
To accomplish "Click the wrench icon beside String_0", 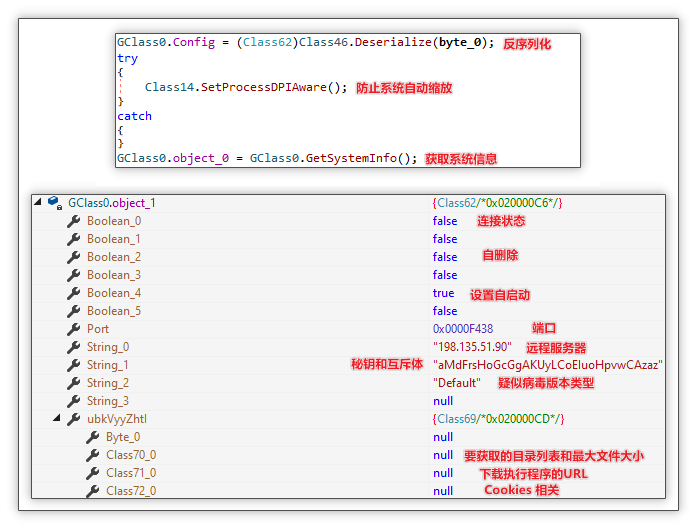I will click(74, 347).
